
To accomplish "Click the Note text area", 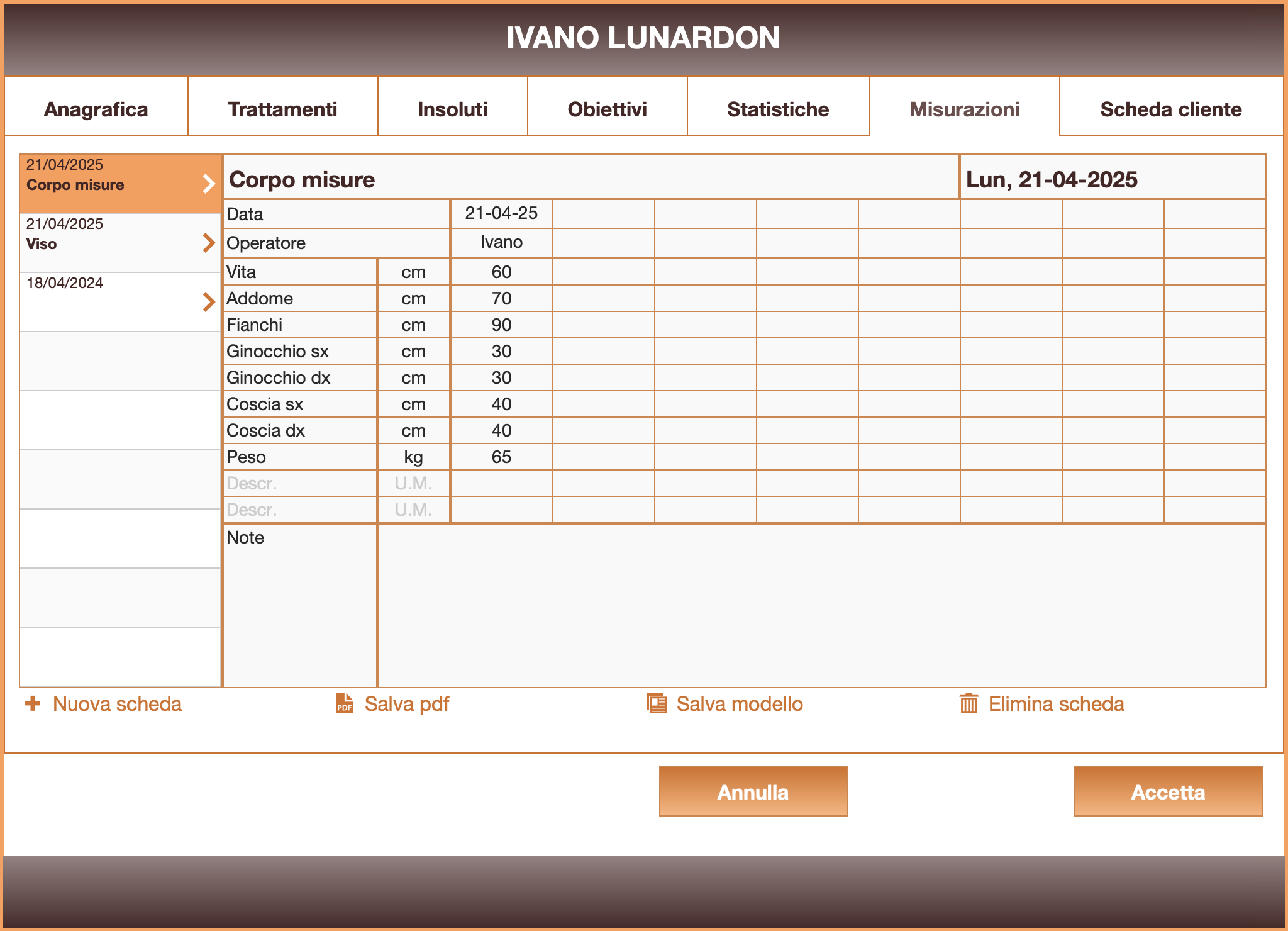I will [822, 605].
